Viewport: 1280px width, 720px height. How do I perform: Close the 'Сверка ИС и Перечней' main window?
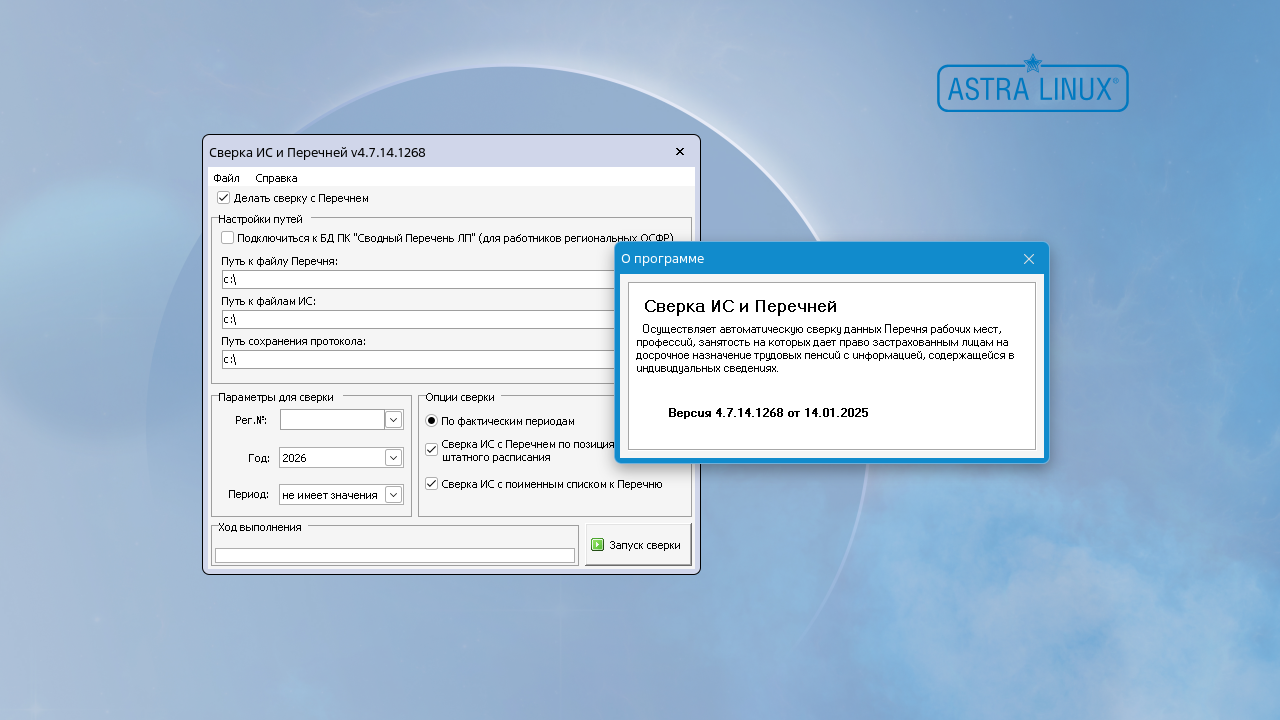680,152
